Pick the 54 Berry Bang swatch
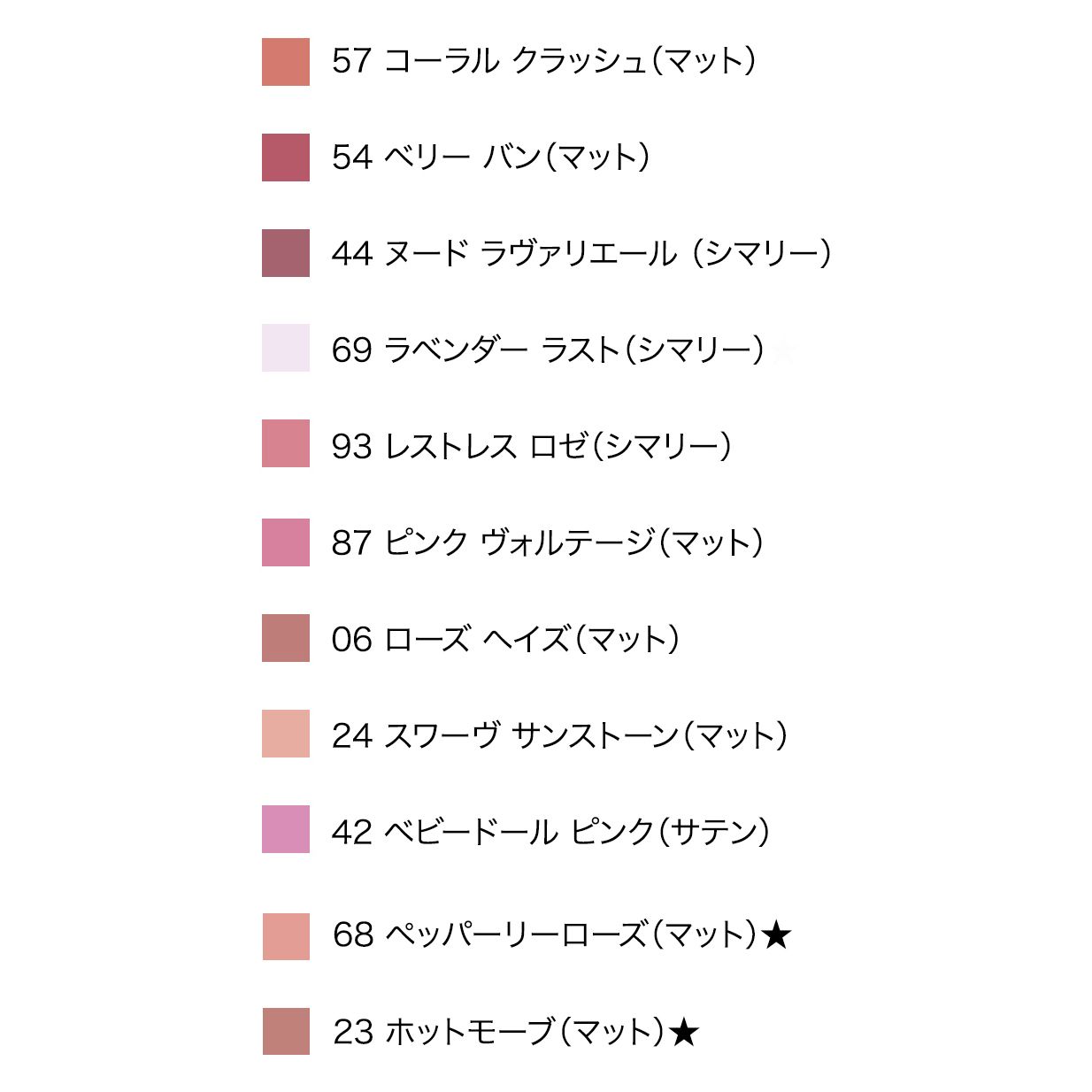This screenshot has height=1092, width=1092. (285, 158)
